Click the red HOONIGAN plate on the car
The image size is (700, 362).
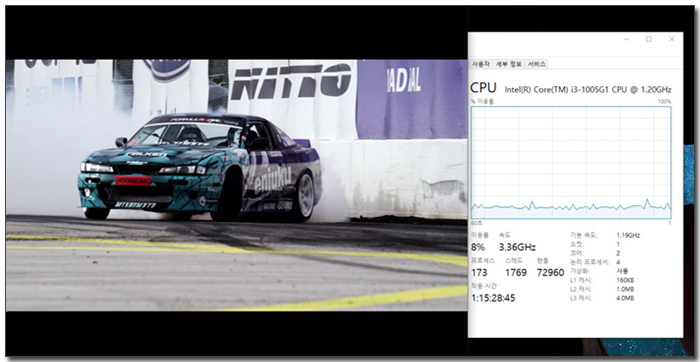pos(133,180)
